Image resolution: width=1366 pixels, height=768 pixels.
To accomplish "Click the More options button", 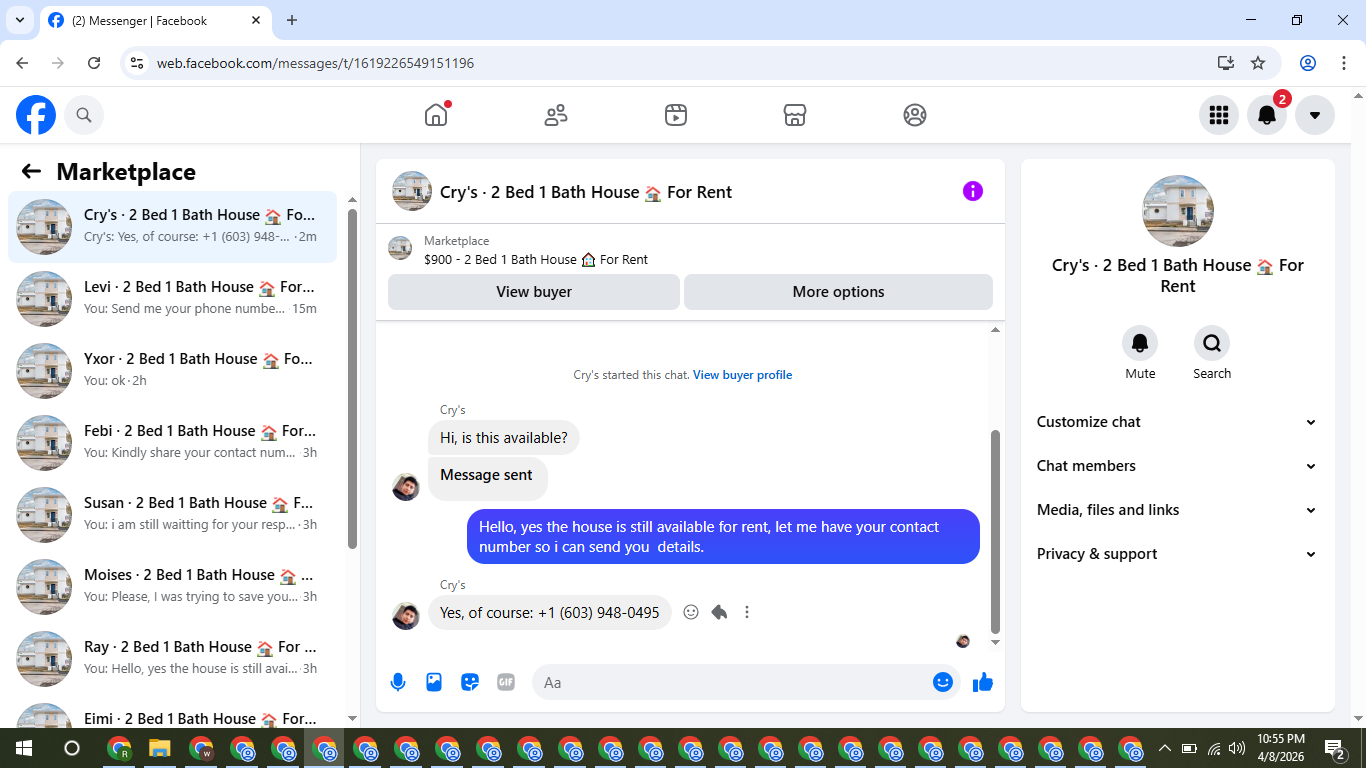I will click(x=838, y=292).
